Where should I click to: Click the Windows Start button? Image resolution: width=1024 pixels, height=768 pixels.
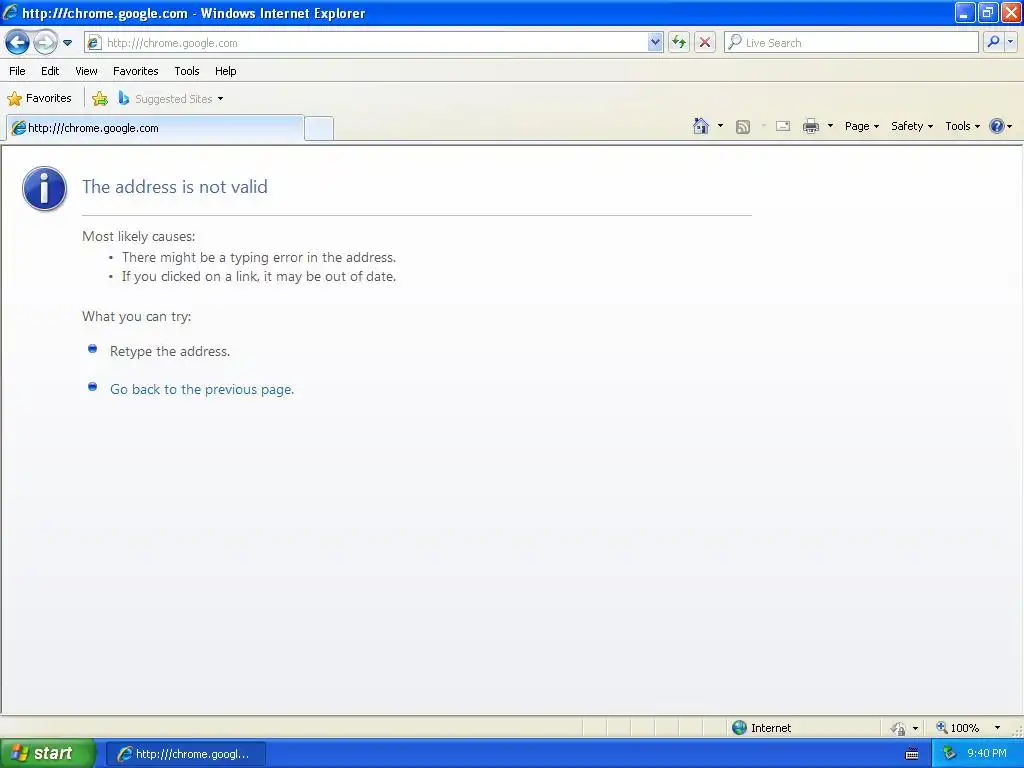pyautogui.click(x=46, y=754)
